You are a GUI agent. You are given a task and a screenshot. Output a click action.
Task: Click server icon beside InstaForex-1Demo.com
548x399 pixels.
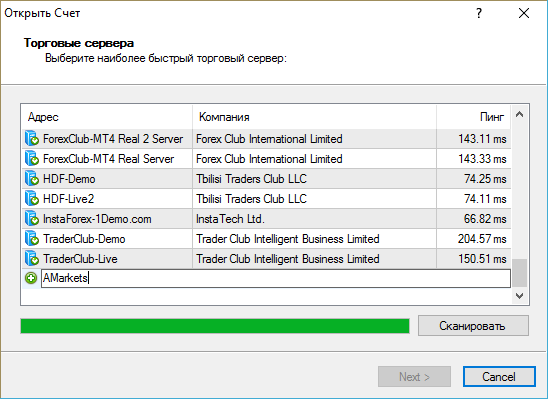click(x=31, y=219)
